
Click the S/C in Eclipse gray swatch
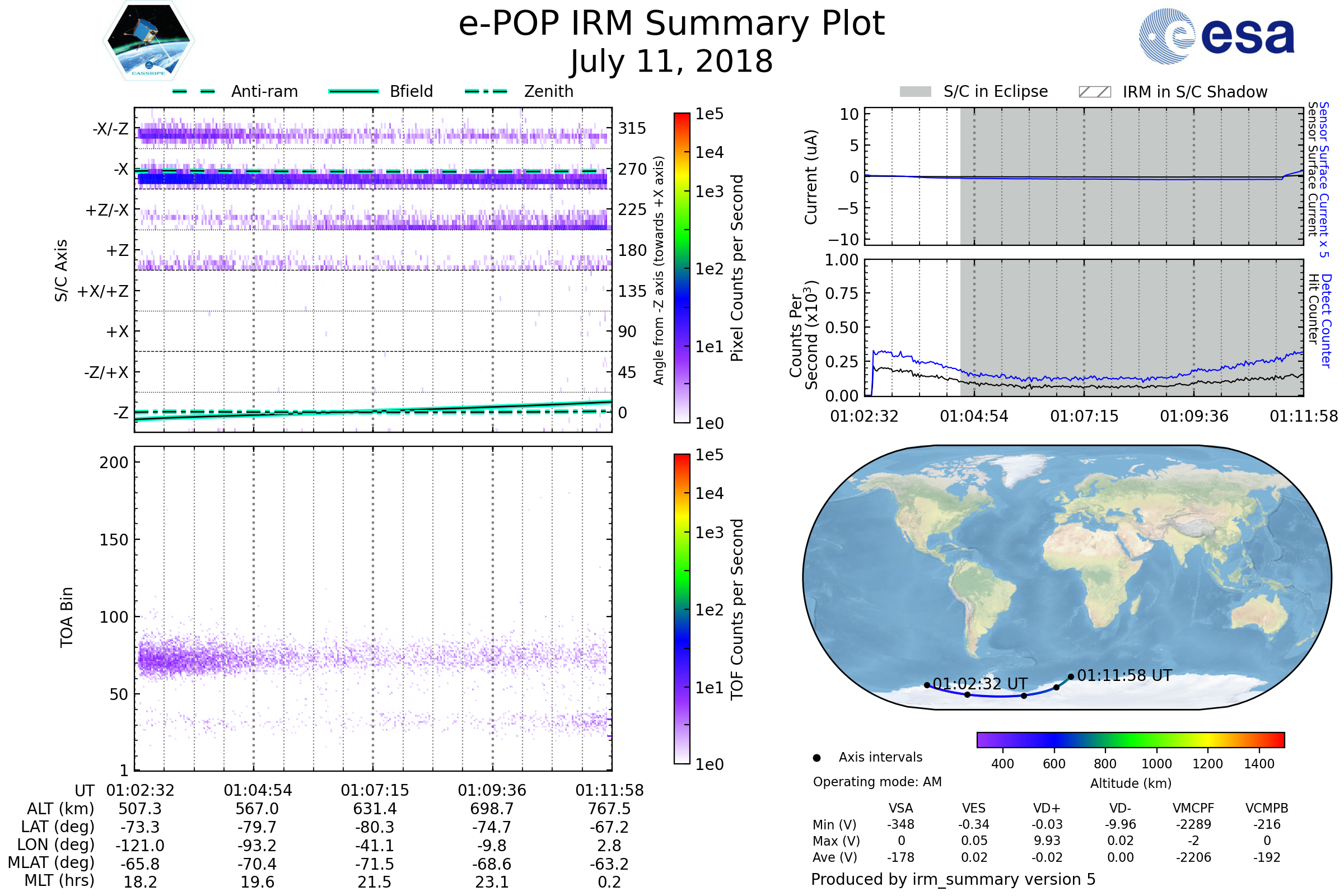pos(915,92)
